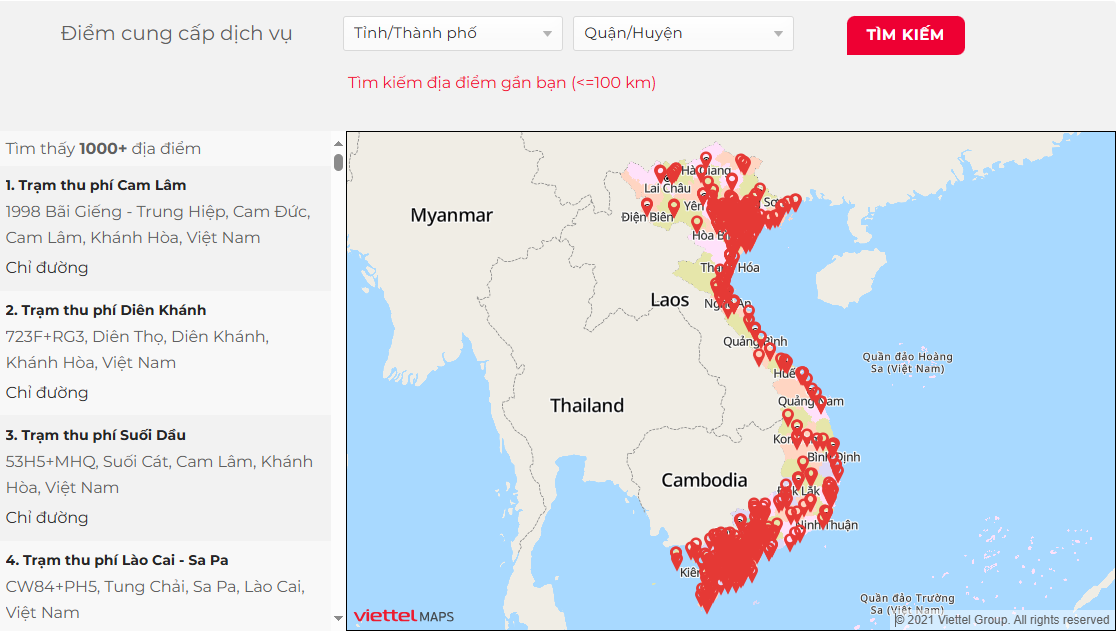Viewport: 1116px width, 634px height.
Task: Select the inland pin left of Quảng Nam
Action: pyautogui.click(x=787, y=415)
